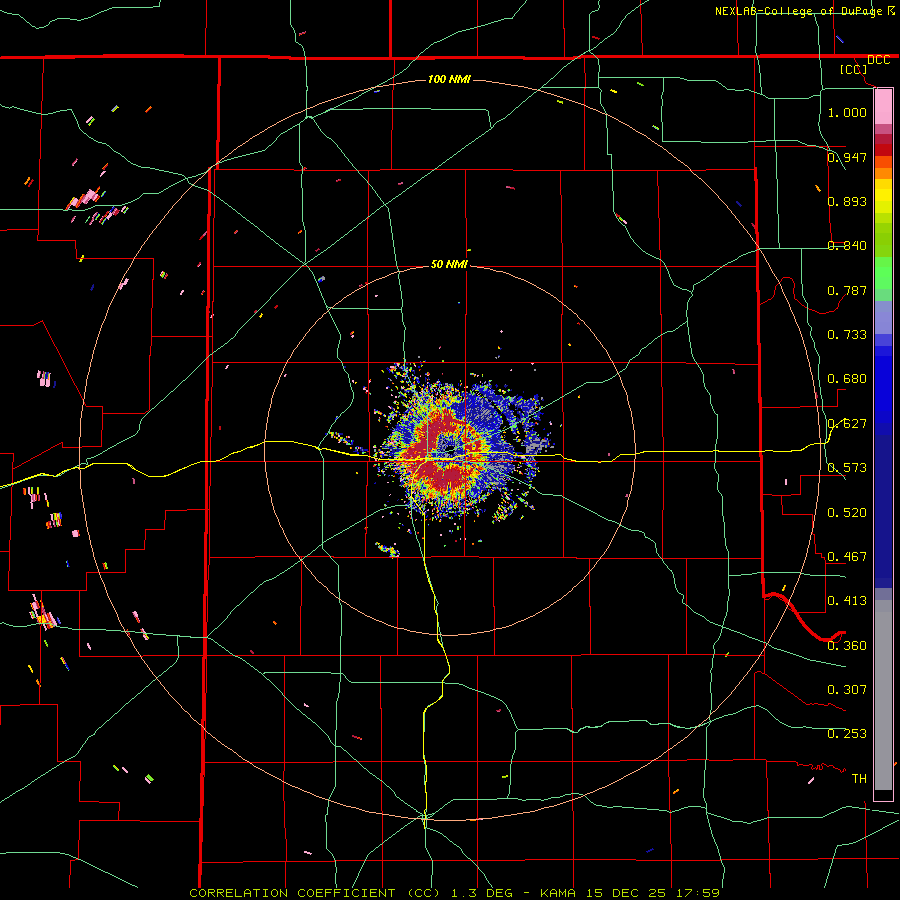This screenshot has width=900, height=900.
Task: Click the 0.787 scale value
Action: coord(847,290)
